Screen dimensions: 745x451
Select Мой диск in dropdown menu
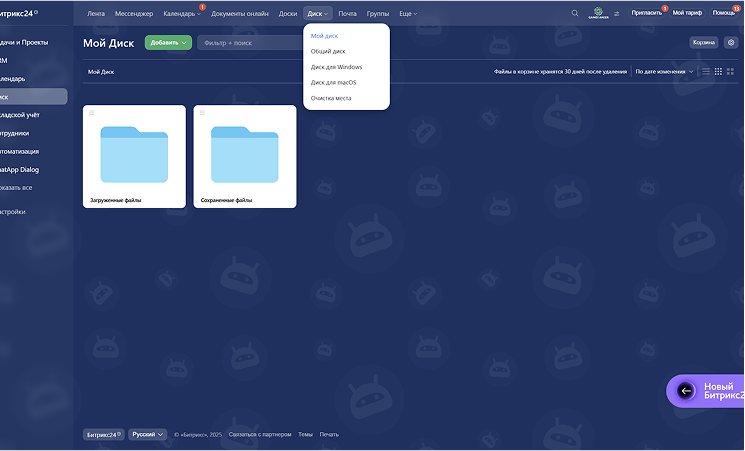coord(325,36)
